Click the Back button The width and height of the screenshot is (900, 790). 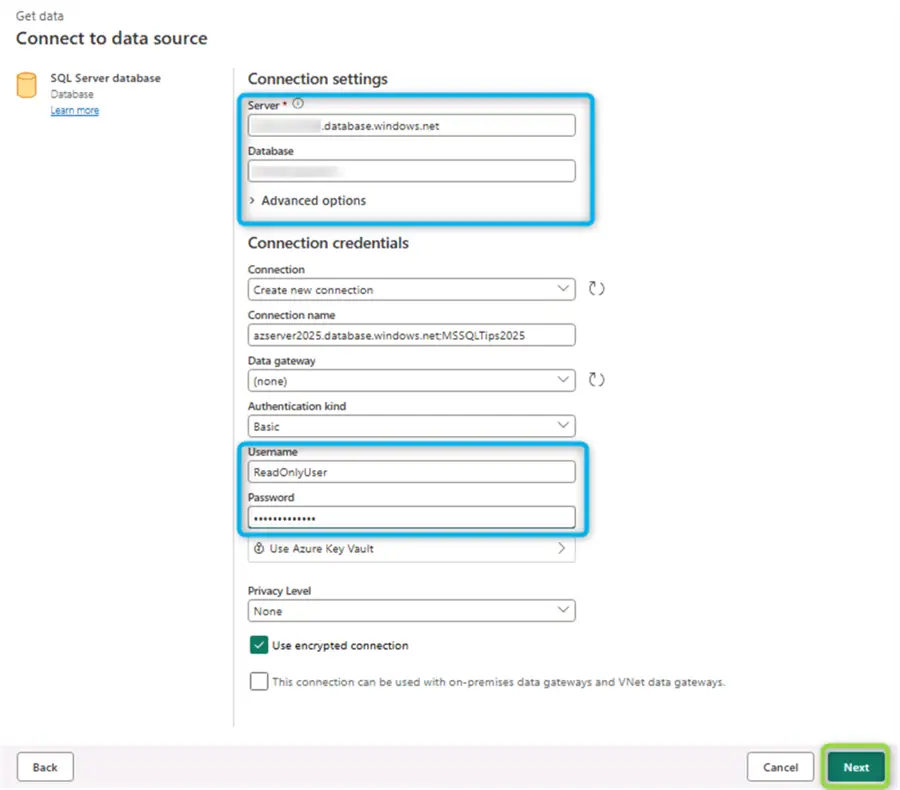[x=45, y=767]
